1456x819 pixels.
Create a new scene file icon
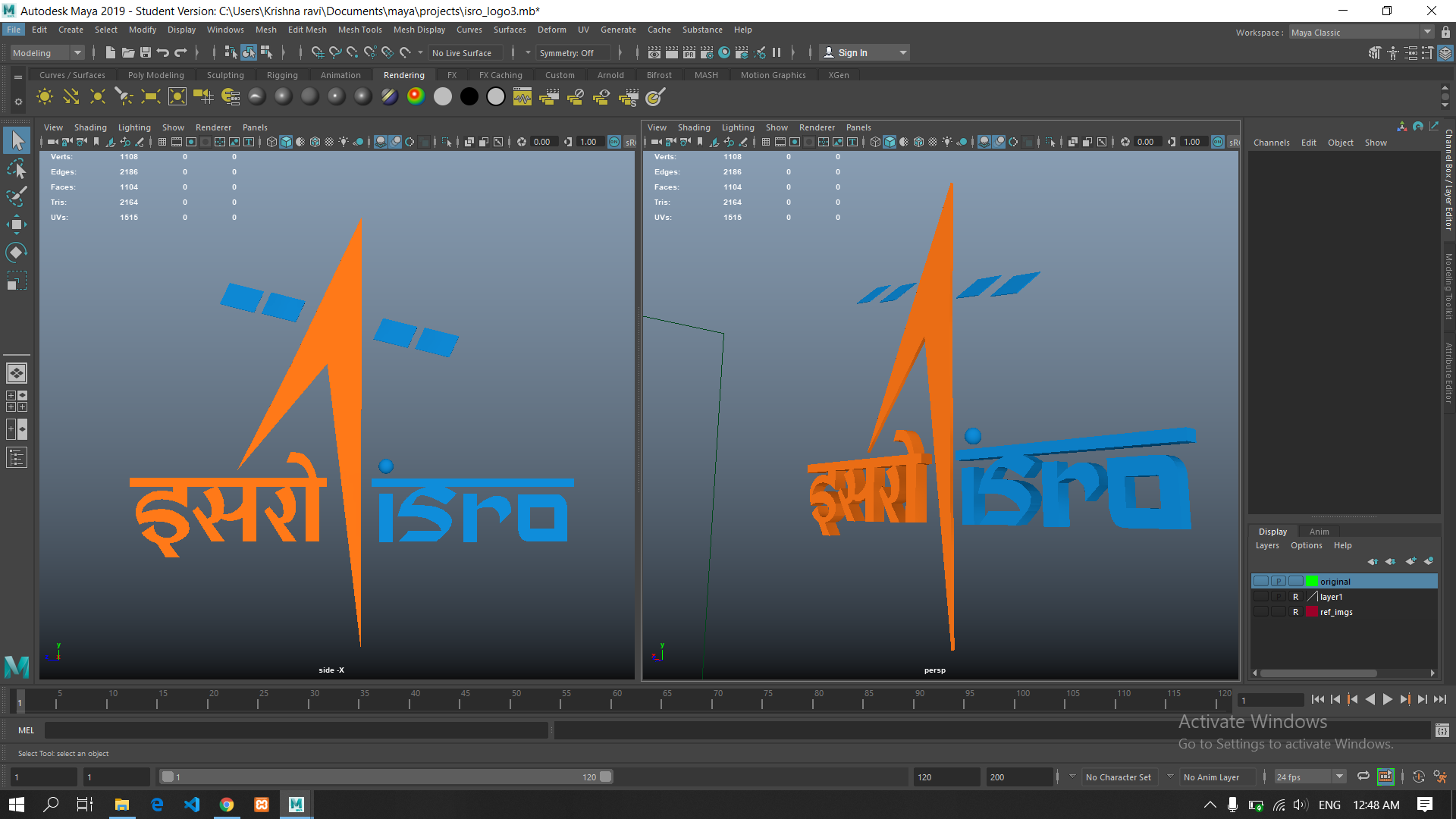(x=111, y=52)
